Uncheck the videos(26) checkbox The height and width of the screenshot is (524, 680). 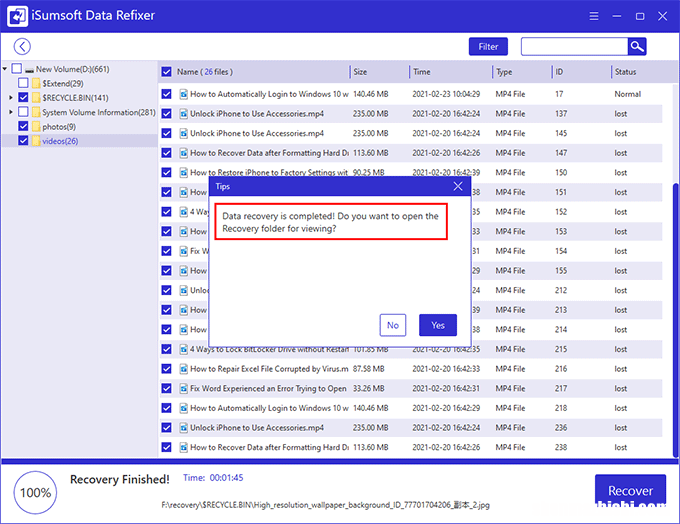tap(23, 141)
